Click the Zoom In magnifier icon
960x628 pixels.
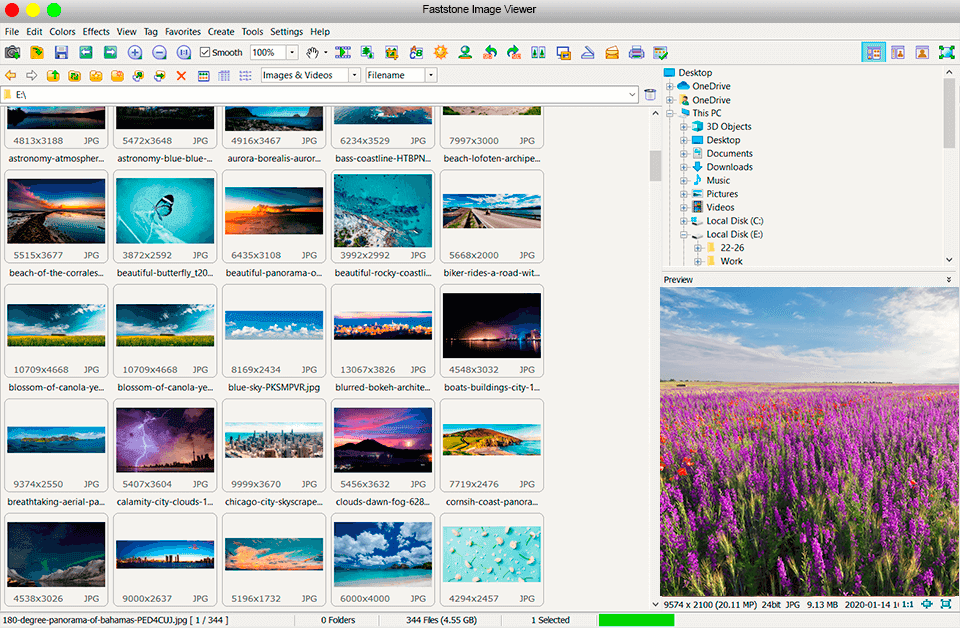[135, 52]
